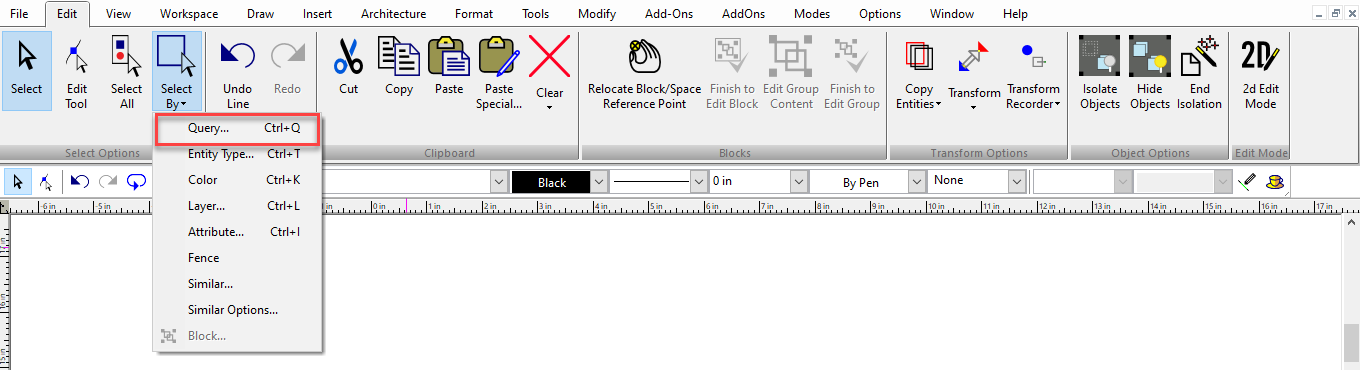Expand the Copy Entities dropdown
The image size is (1360, 370).
[918, 96]
